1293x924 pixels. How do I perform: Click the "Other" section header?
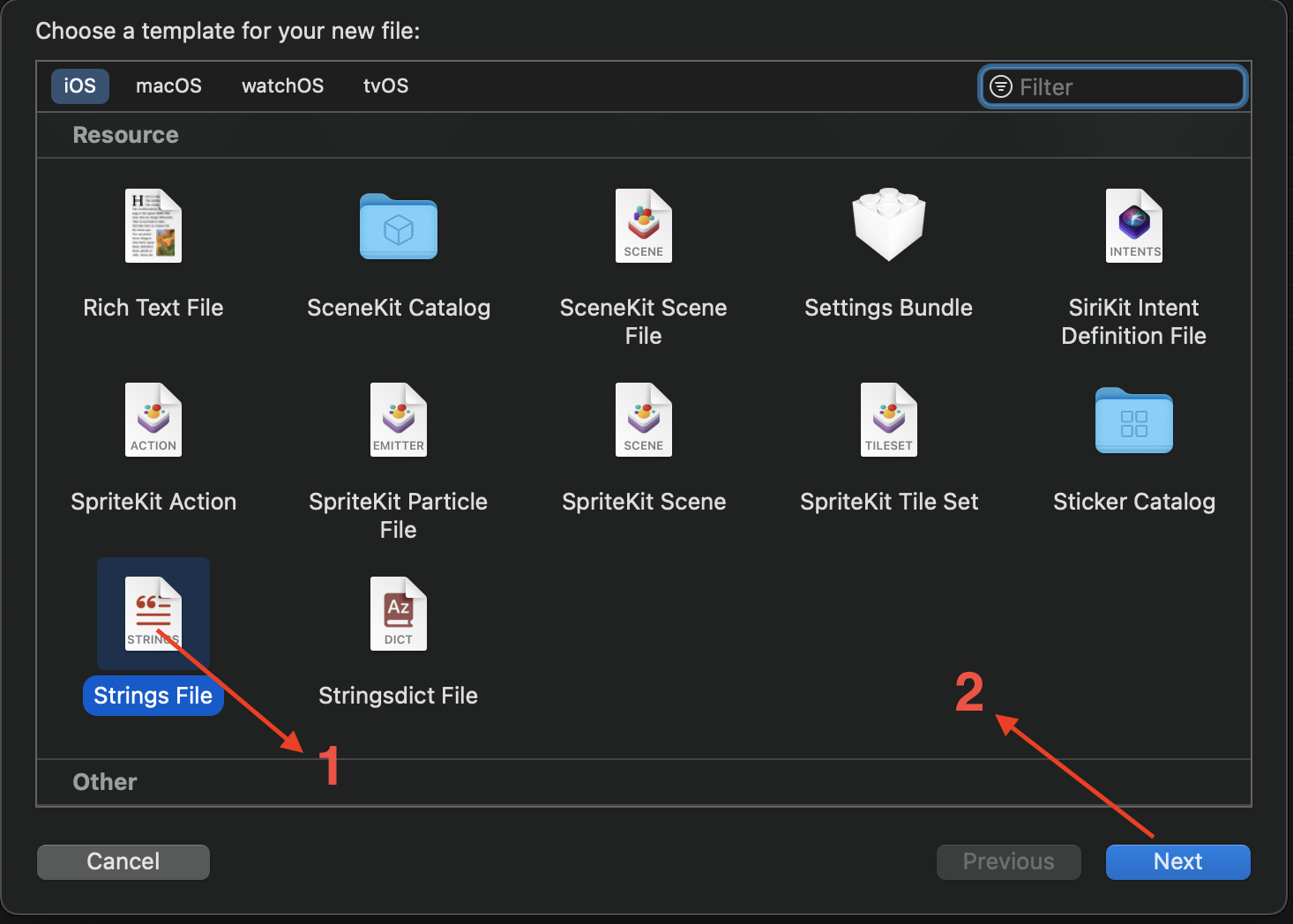pos(105,782)
